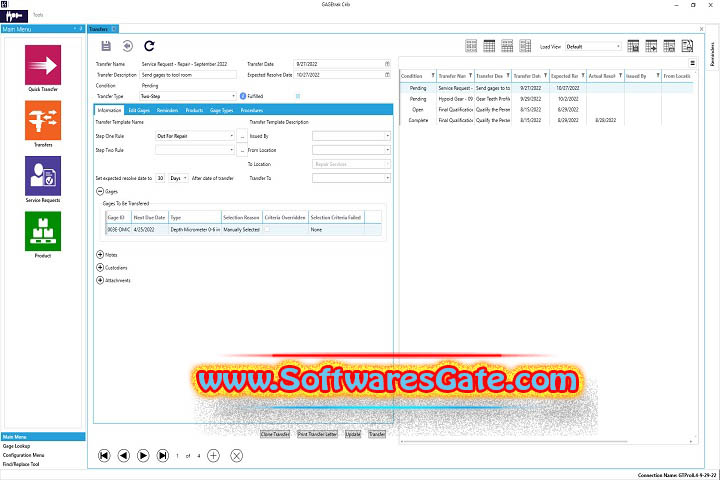The height and width of the screenshot is (480, 720).
Task: Switch to the Reminders tab
Action: [167, 110]
